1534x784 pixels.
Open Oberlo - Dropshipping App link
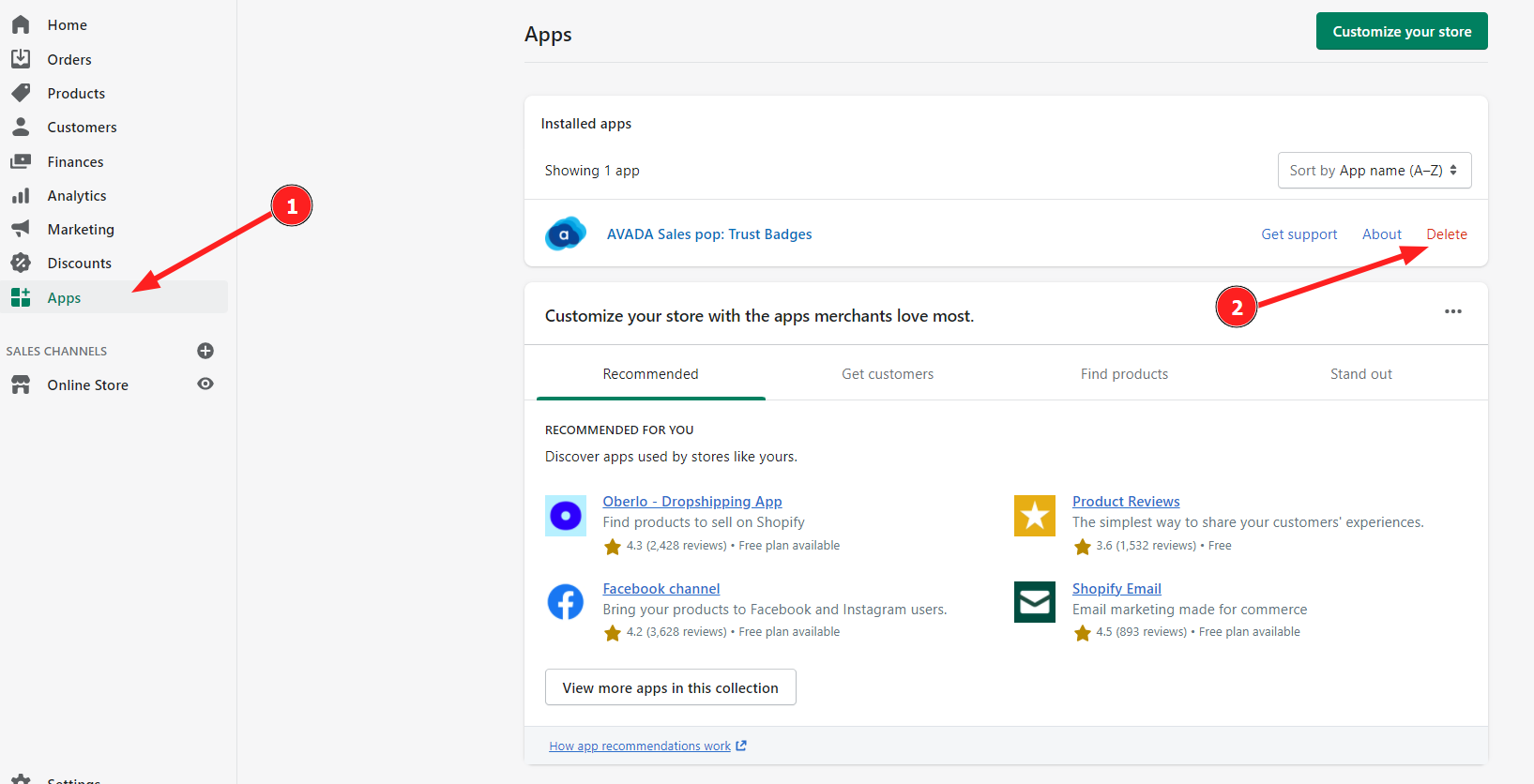pos(692,502)
